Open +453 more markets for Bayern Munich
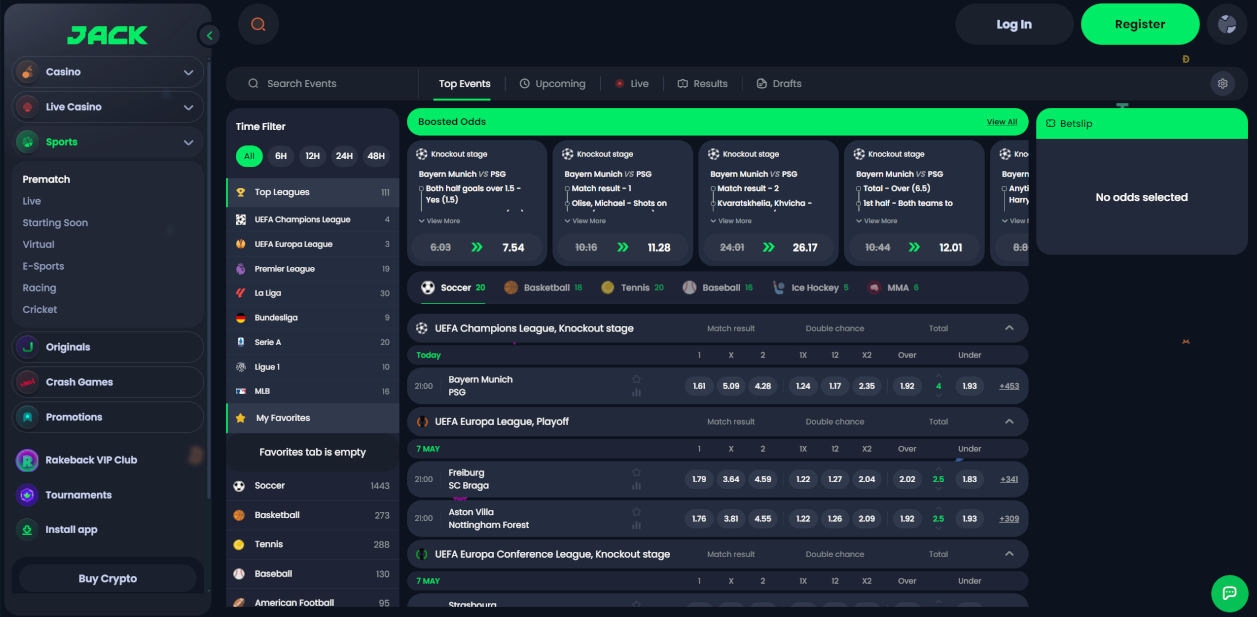 pyautogui.click(x=1009, y=386)
